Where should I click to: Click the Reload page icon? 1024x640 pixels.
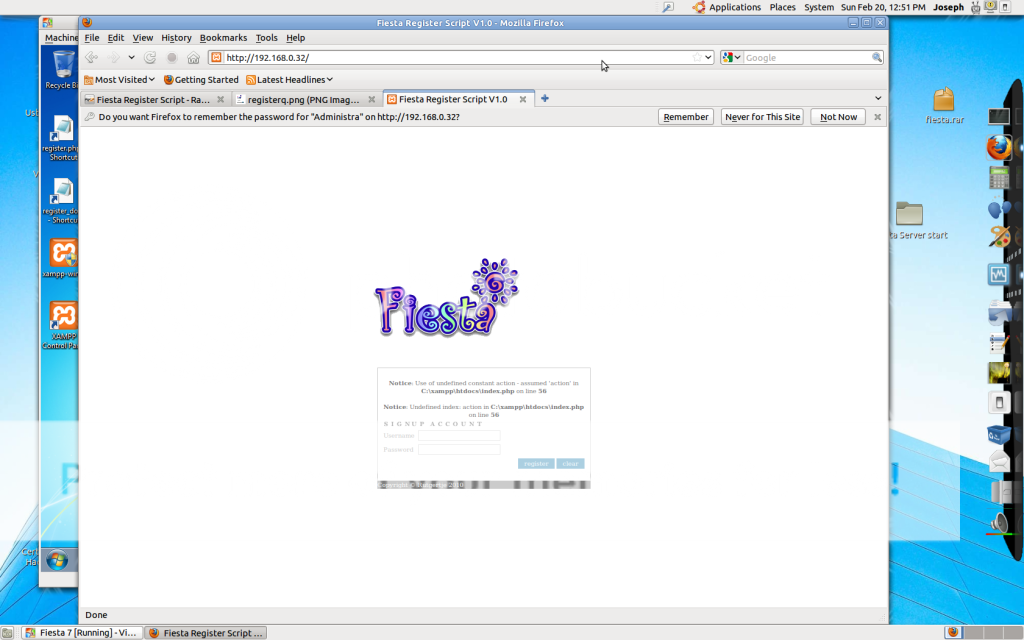tap(150, 58)
